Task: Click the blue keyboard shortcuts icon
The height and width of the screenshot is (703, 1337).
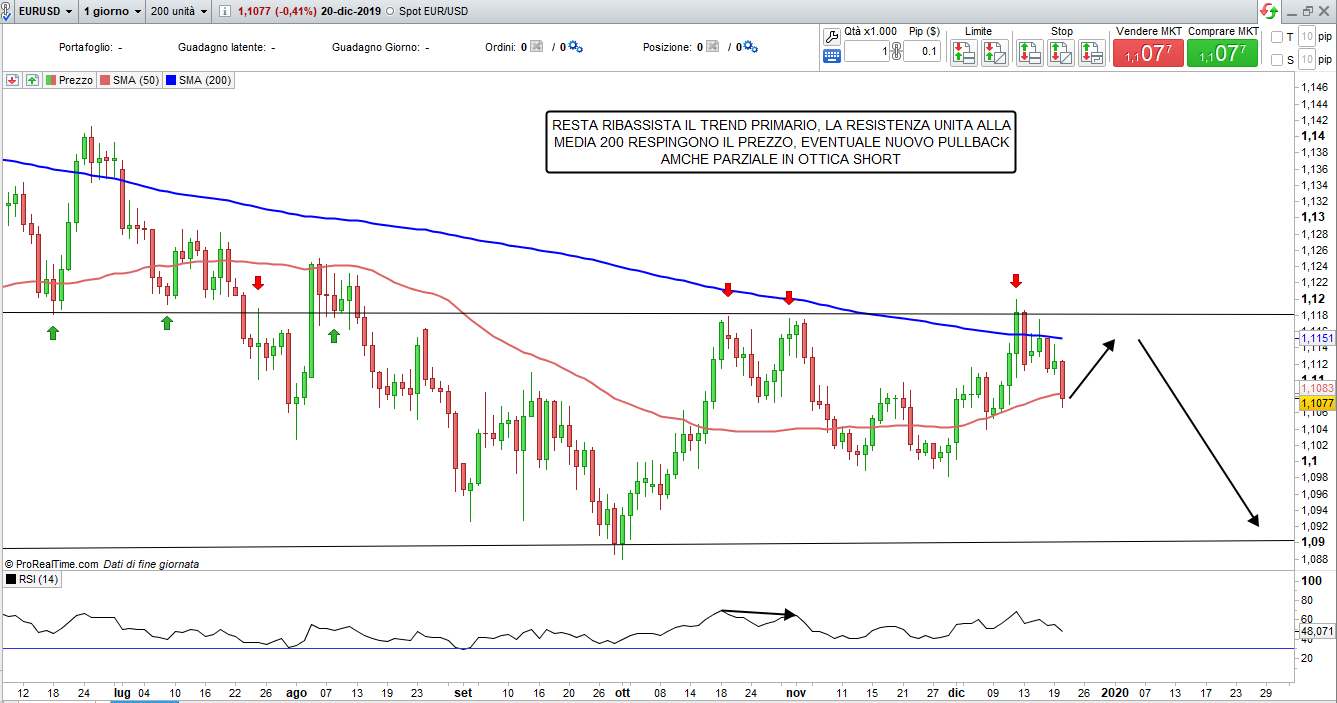Action: point(832,56)
